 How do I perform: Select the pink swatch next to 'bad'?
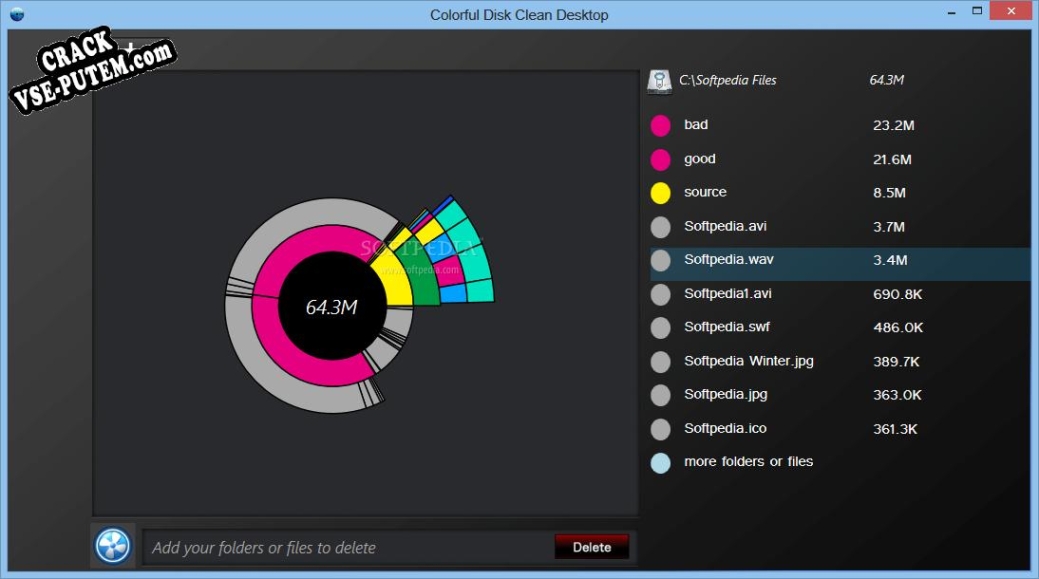click(x=661, y=125)
